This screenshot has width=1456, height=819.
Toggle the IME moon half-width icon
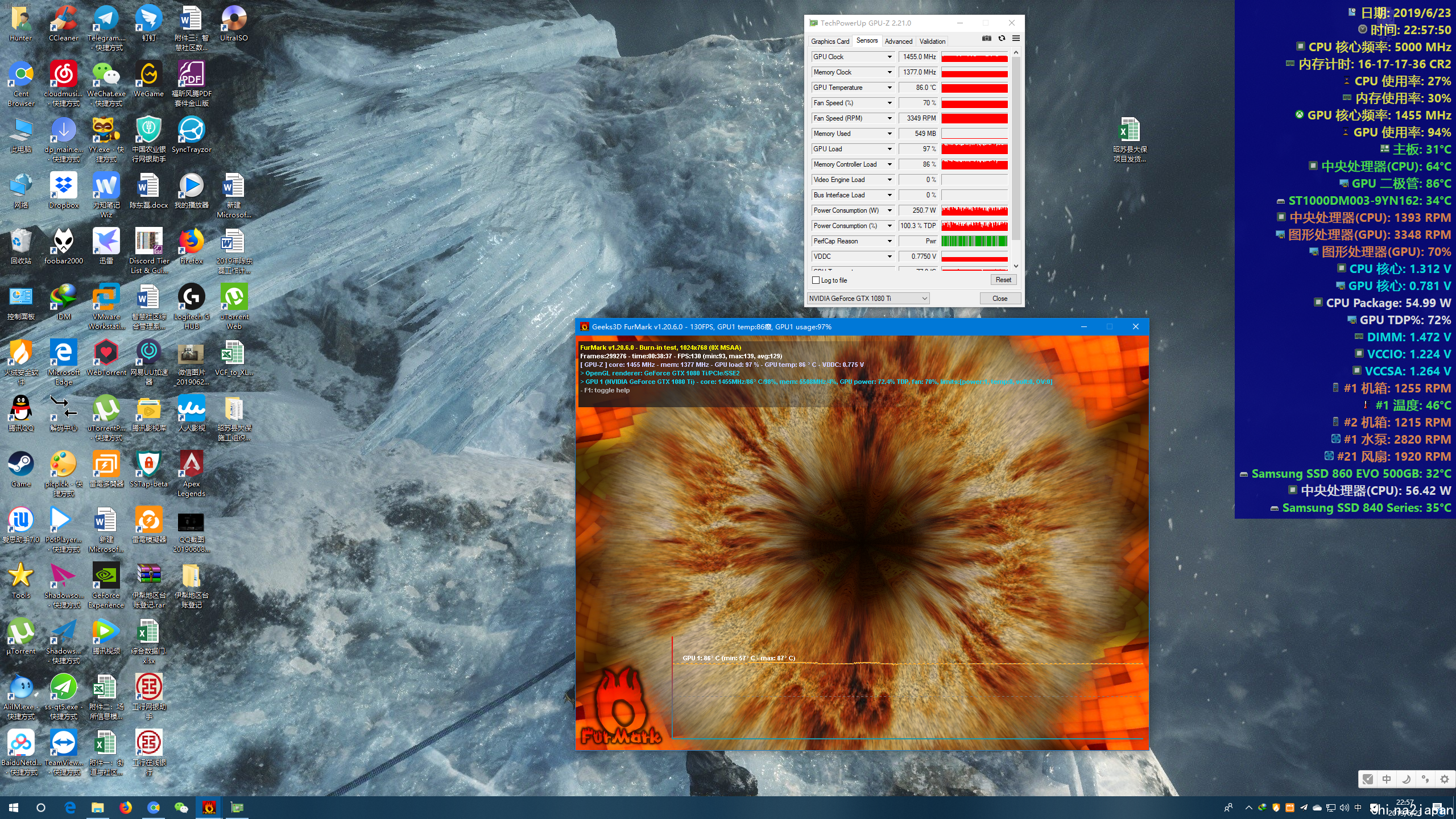(1406, 779)
